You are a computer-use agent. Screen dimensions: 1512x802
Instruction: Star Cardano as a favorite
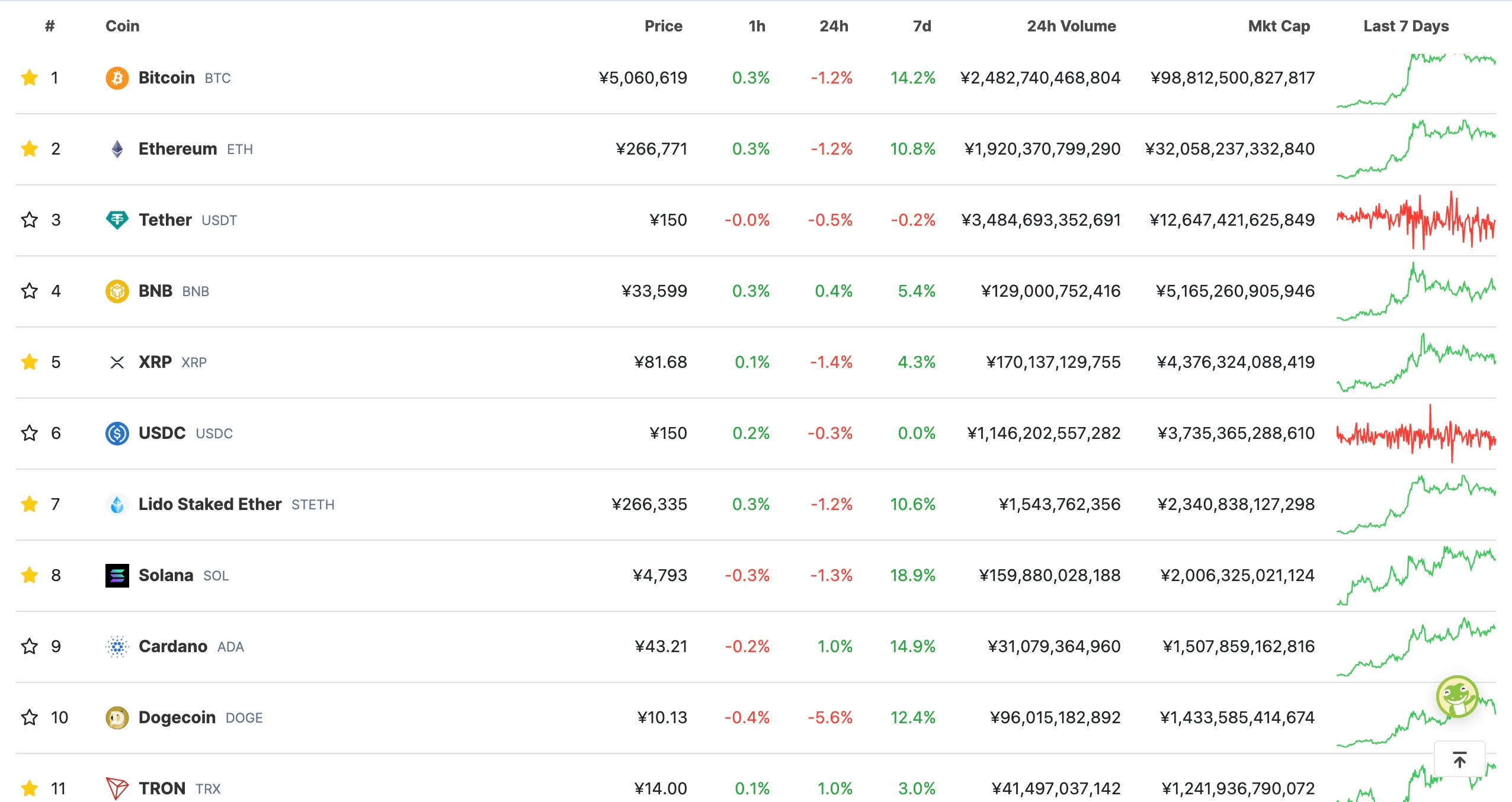coord(29,646)
